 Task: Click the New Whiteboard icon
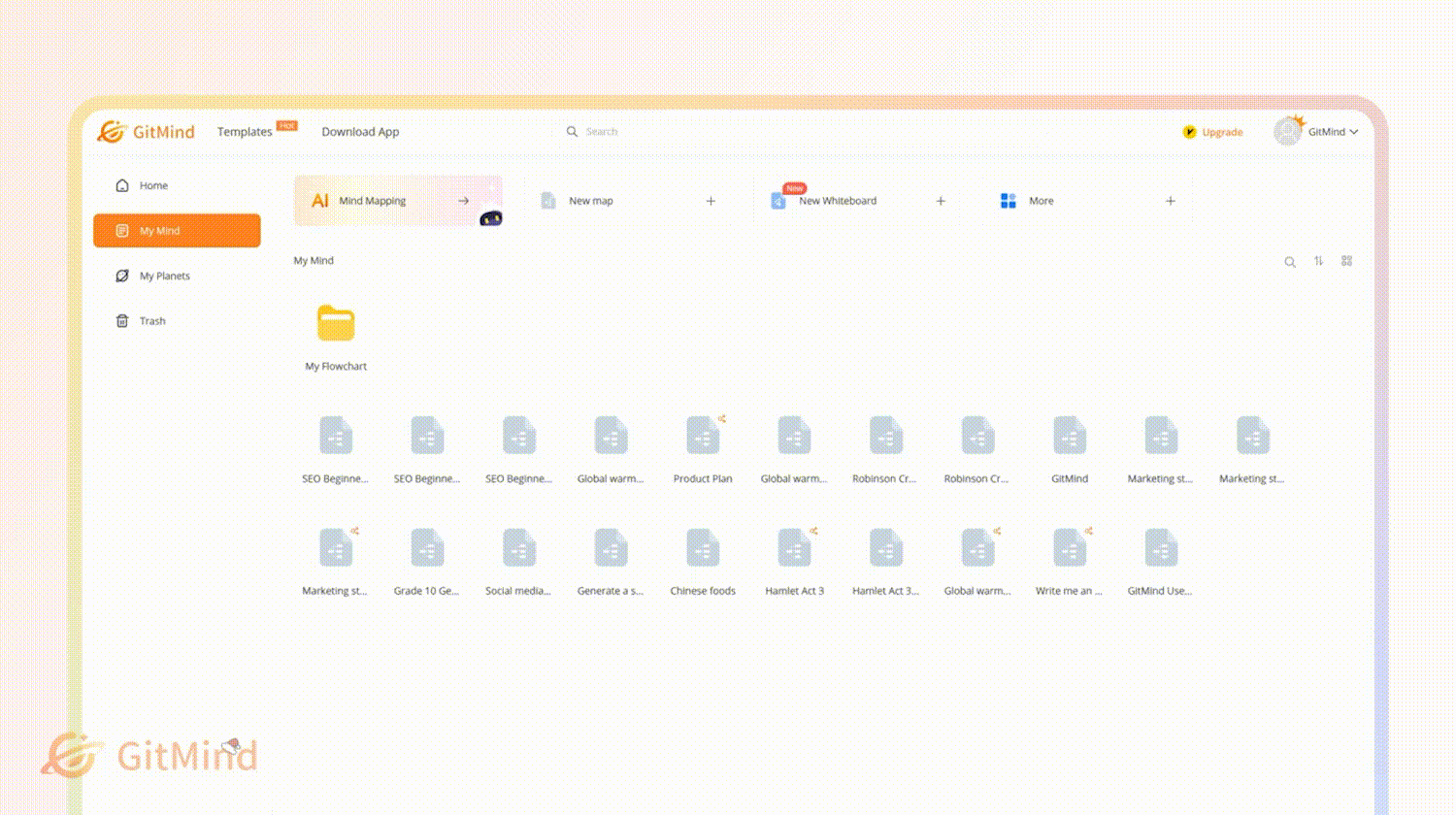pyautogui.click(x=778, y=201)
